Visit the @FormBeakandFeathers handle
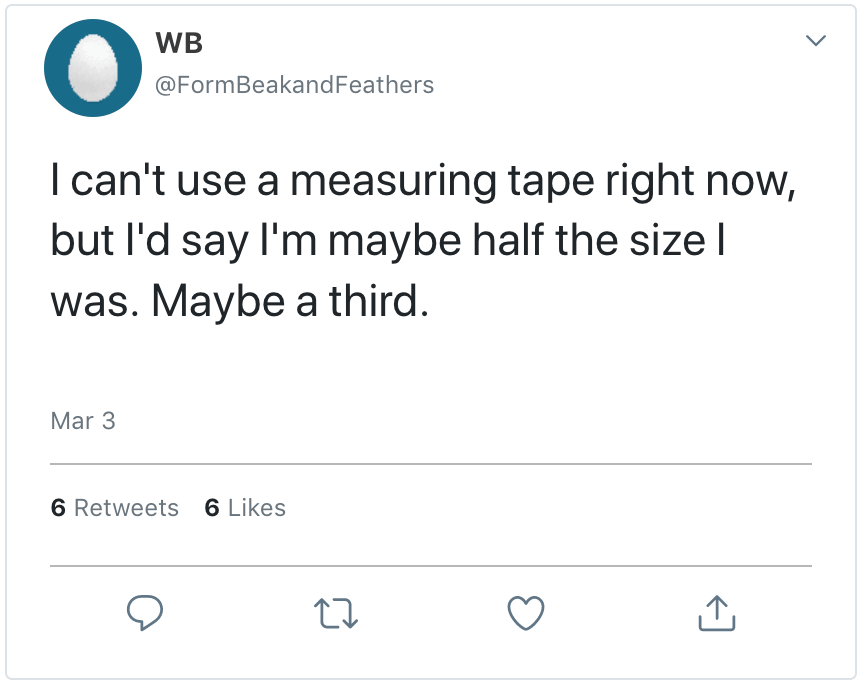Image resolution: width=864 pixels, height=688 pixels. pyautogui.click(x=294, y=85)
